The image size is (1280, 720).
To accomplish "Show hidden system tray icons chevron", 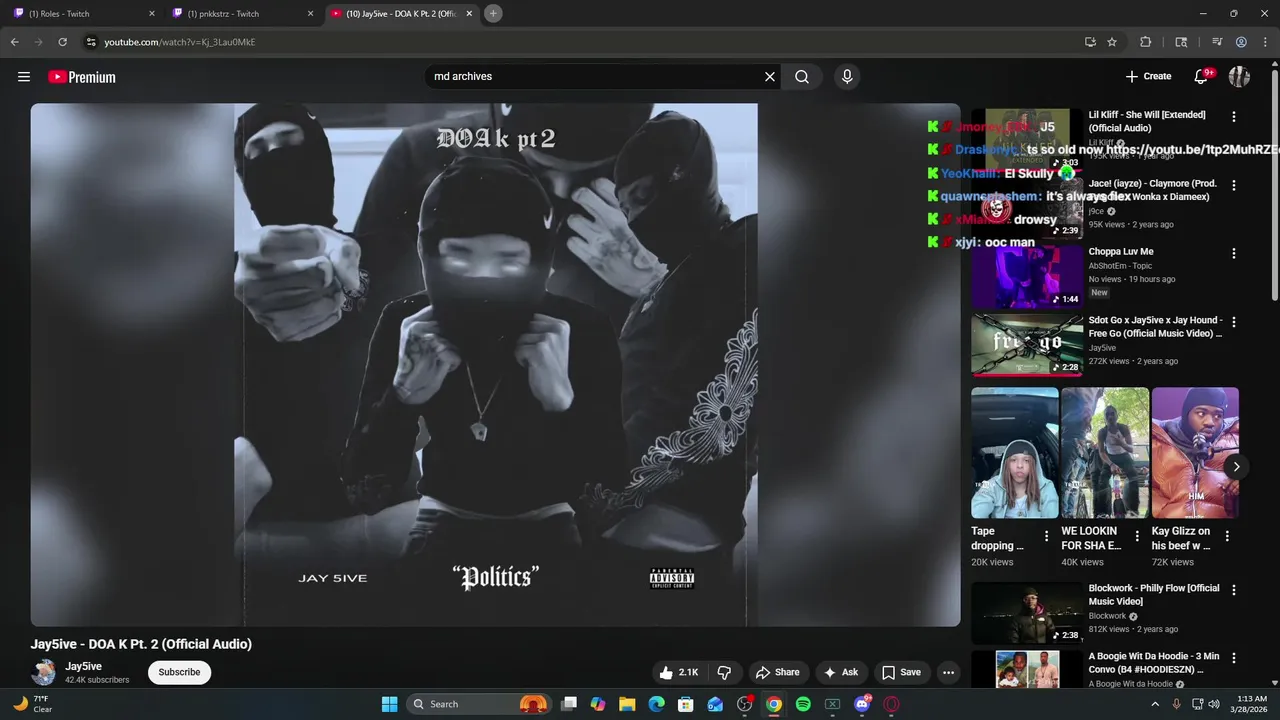I will point(1155,704).
